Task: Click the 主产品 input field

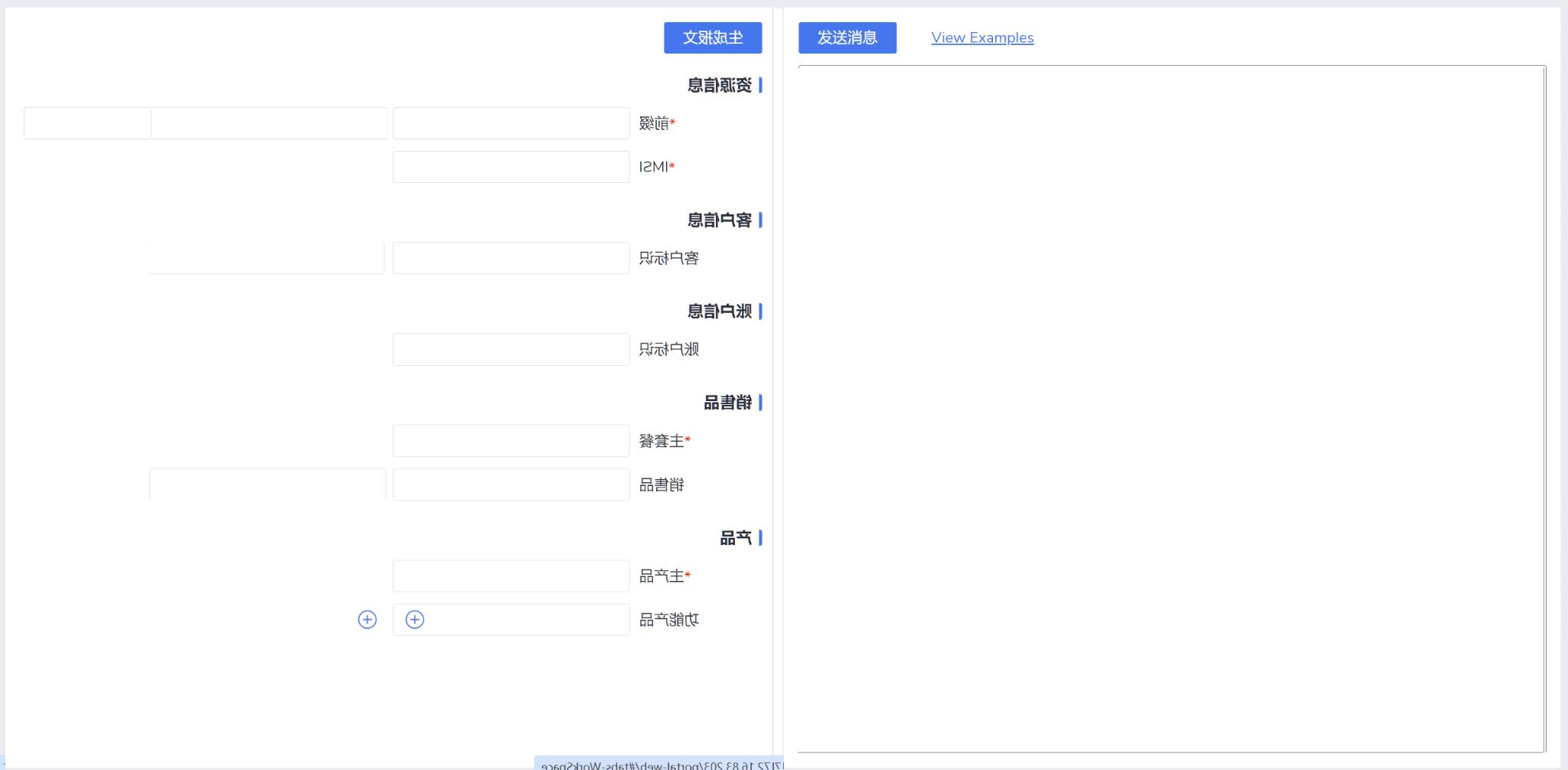Action: (511, 576)
